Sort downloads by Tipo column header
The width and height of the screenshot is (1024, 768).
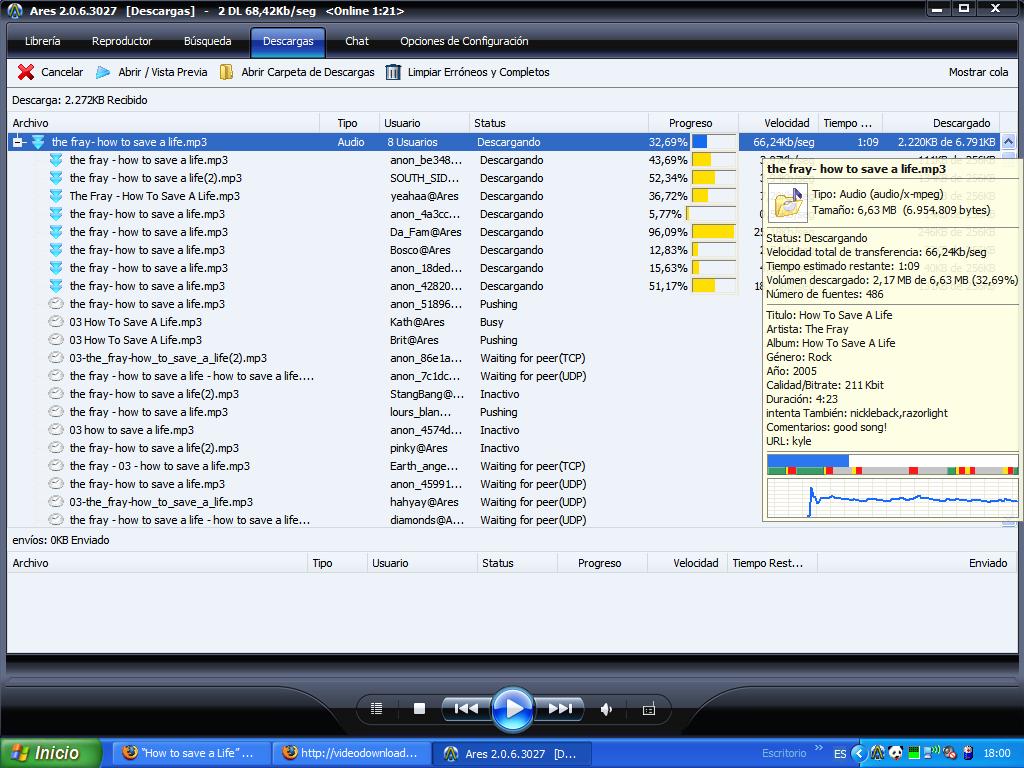click(349, 123)
